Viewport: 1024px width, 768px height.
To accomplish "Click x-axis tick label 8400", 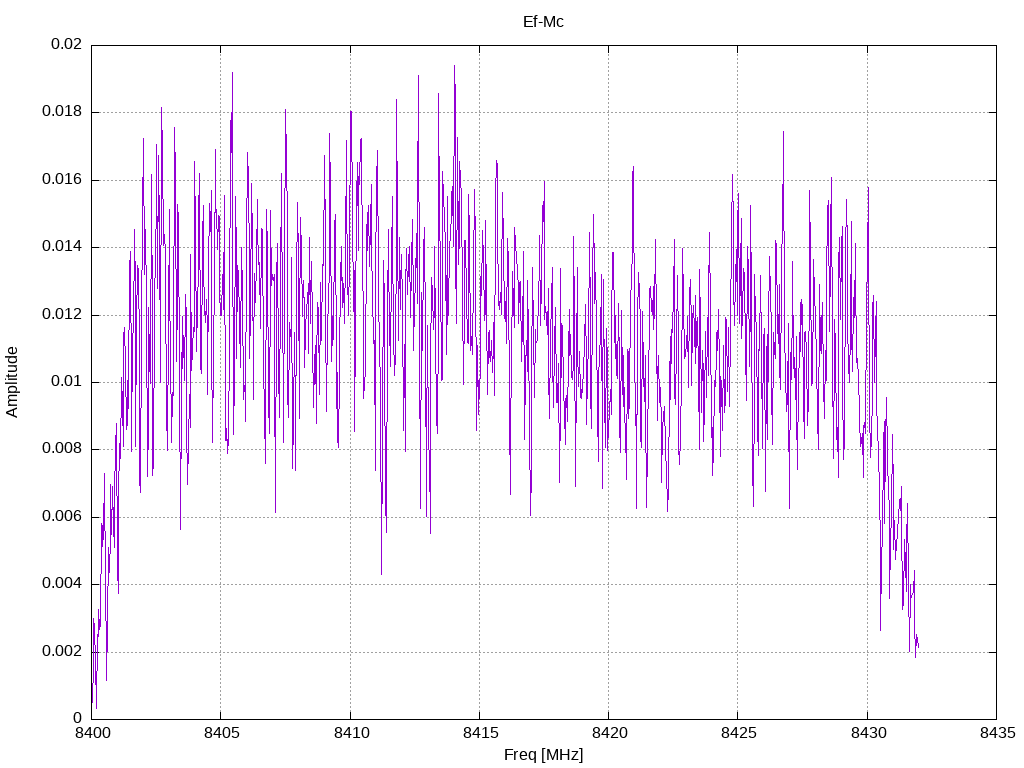I will pos(92,733).
